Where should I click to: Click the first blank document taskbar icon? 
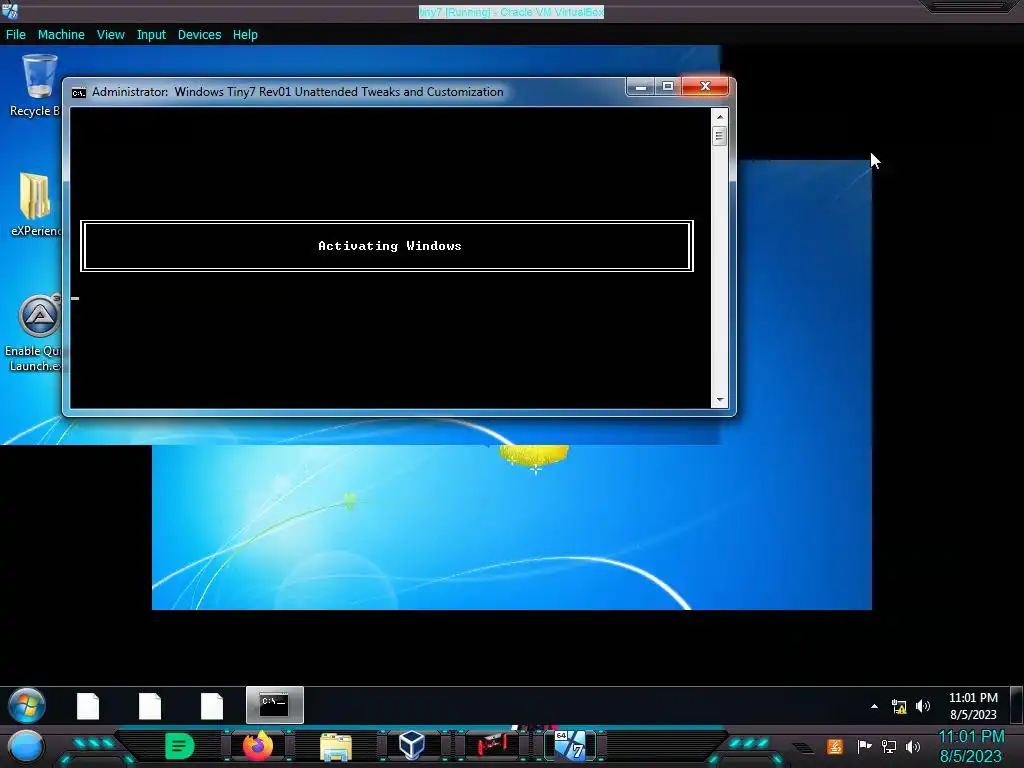[x=88, y=706]
